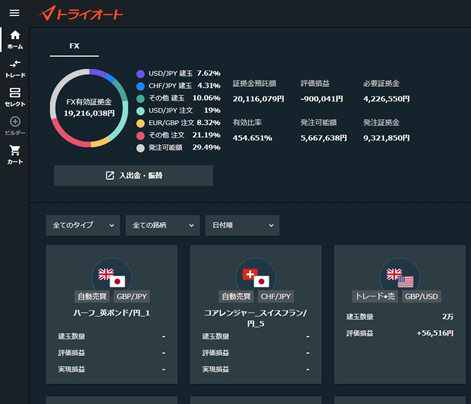Click GBP/USD flag pair icon
The width and height of the screenshot is (471, 404).
[x=400, y=277]
